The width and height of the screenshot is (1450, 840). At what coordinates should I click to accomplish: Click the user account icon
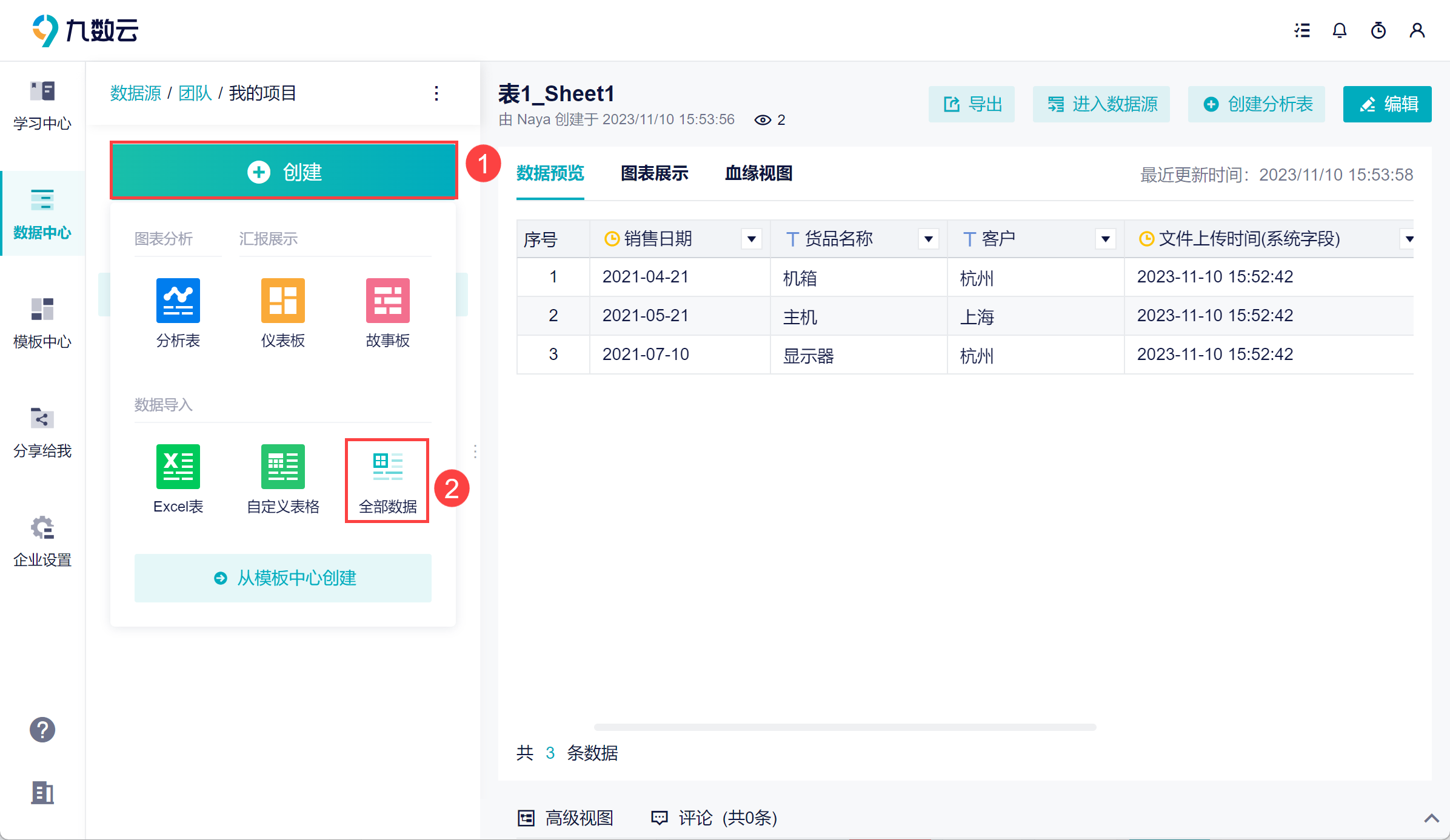click(x=1417, y=30)
